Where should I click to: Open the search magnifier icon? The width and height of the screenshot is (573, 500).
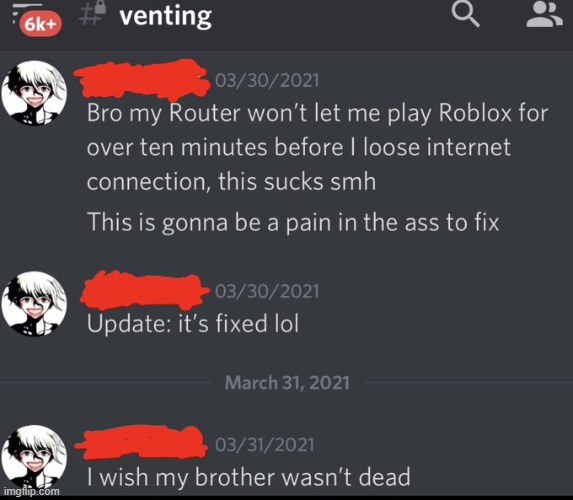click(465, 14)
